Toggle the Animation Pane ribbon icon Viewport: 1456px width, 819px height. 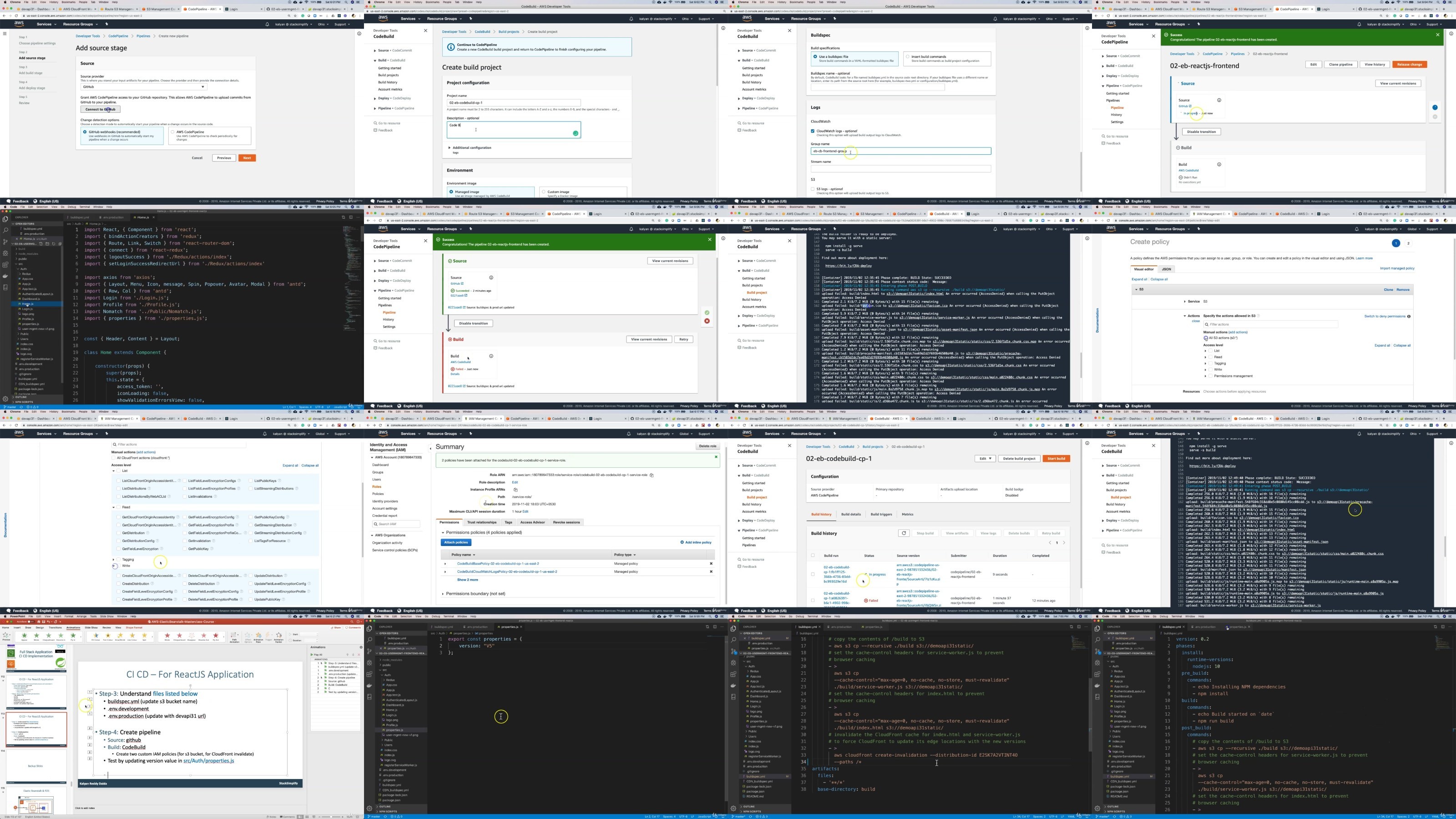(258, 637)
